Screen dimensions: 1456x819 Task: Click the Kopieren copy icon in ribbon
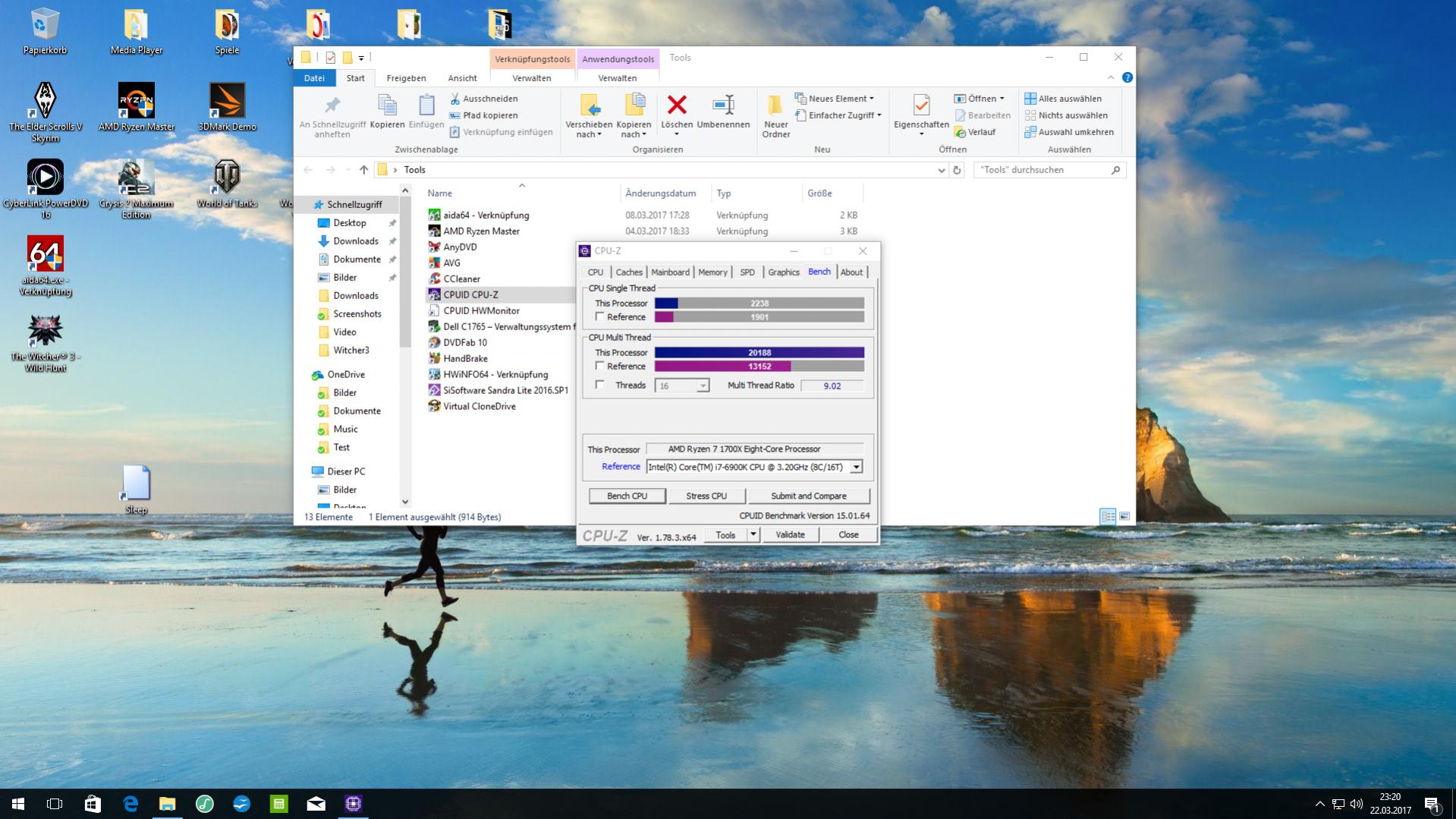point(387,105)
